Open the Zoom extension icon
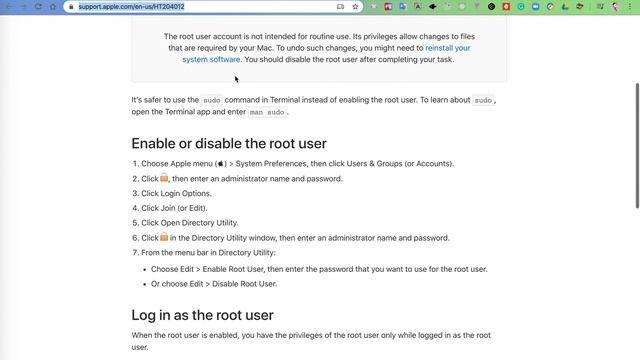The width and height of the screenshot is (640, 360). [x=536, y=7]
